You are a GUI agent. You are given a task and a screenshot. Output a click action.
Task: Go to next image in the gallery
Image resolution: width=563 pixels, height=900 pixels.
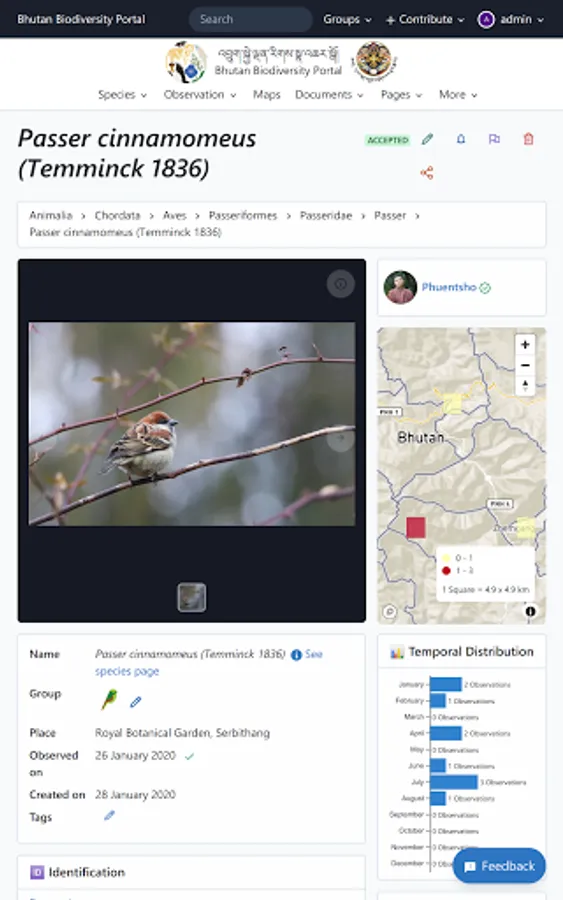click(x=340, y=438)
